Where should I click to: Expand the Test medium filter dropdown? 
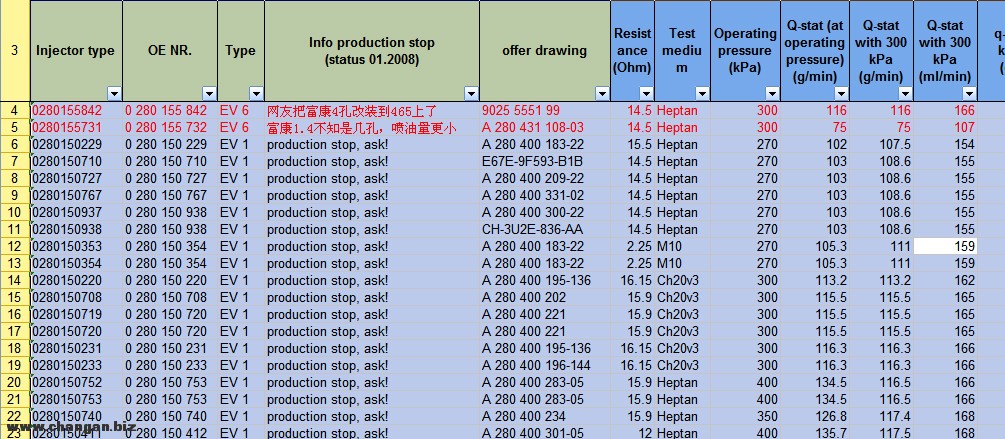701,93
